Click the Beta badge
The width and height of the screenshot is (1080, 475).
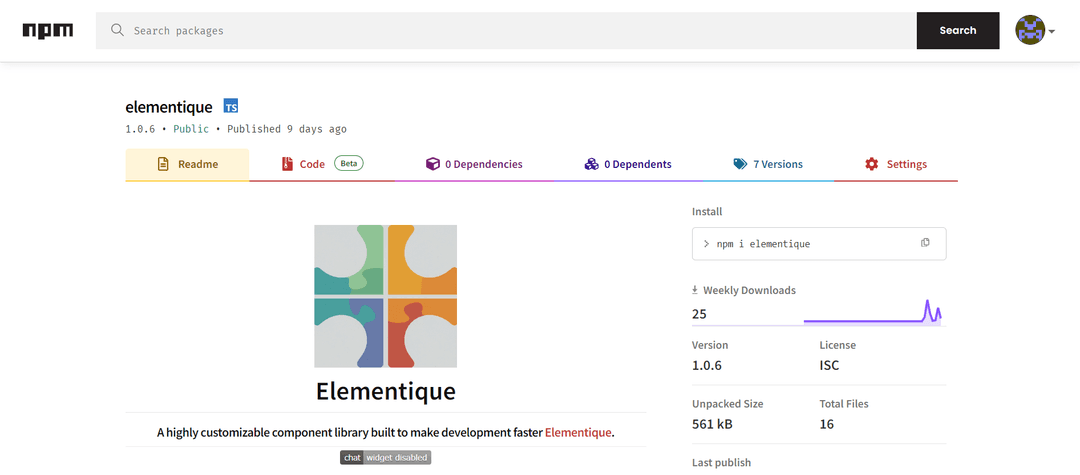coord(349,164)
